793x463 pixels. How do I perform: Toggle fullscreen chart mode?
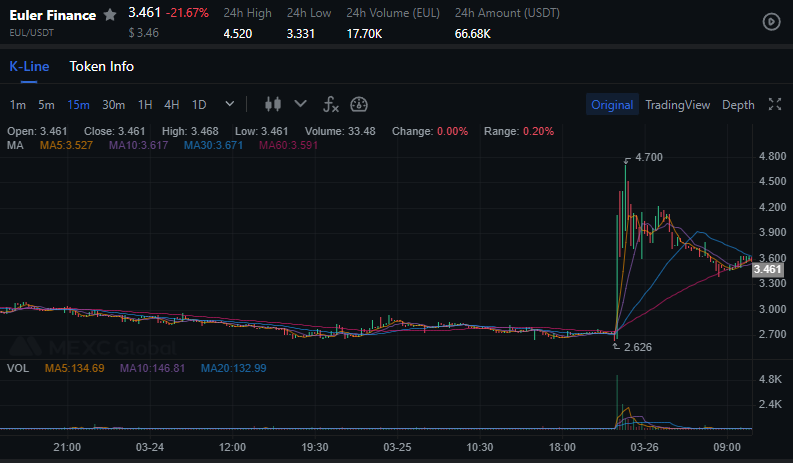[775, 104]
